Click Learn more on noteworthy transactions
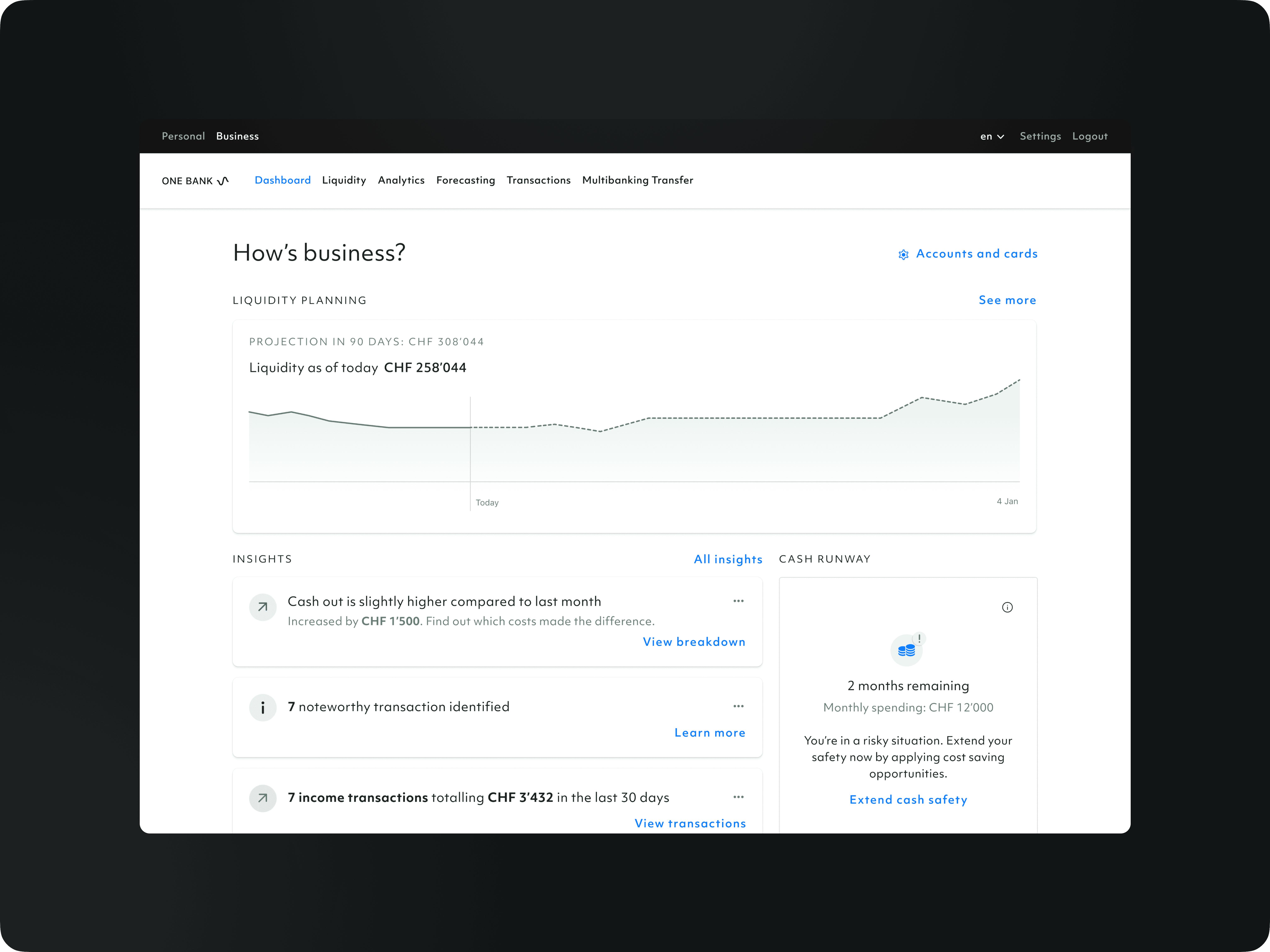Image resolution: width=1270 pixels, height=952 pixels. [x=710, y=733]
